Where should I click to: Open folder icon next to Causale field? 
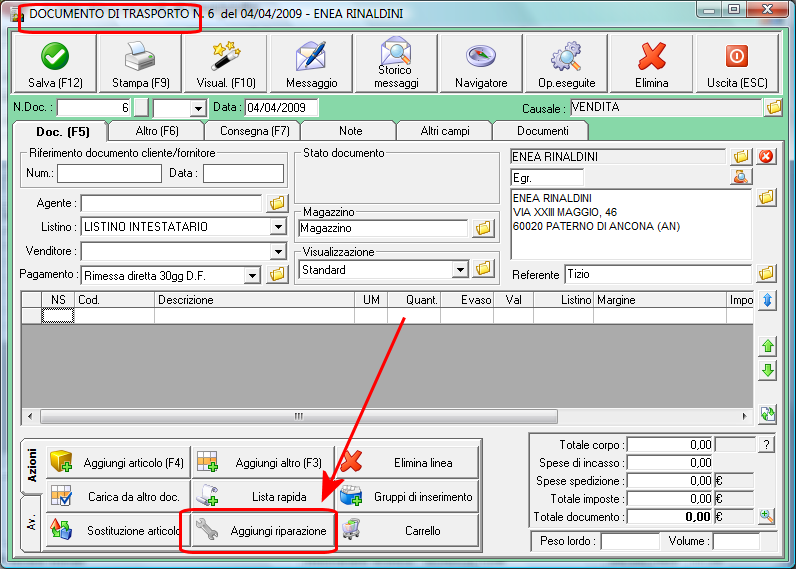[773, 108]
